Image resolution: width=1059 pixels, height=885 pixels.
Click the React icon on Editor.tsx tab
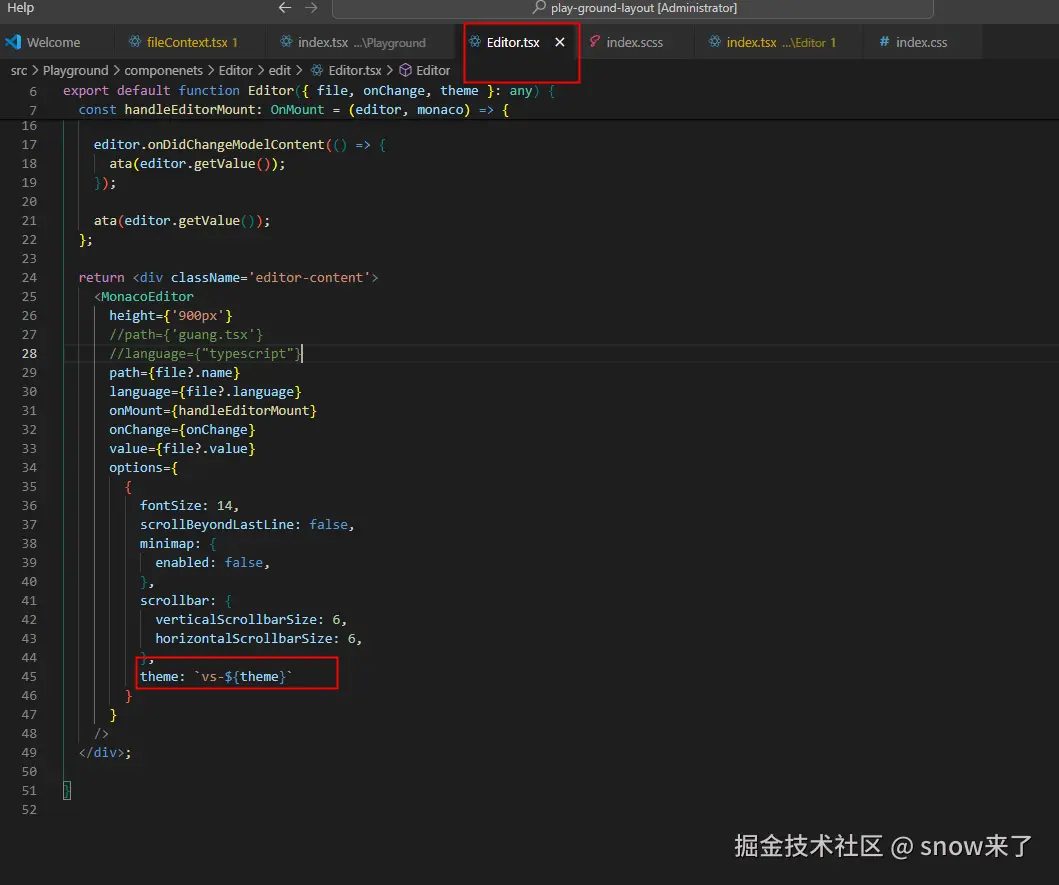point(475,42)
